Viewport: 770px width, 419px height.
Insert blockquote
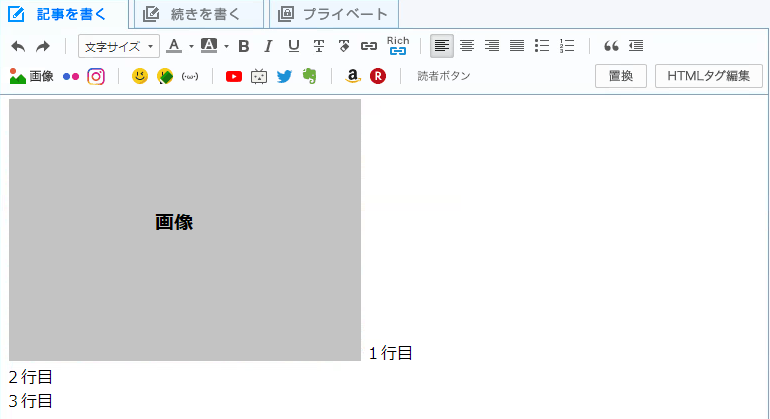click(x=611, y=46)
